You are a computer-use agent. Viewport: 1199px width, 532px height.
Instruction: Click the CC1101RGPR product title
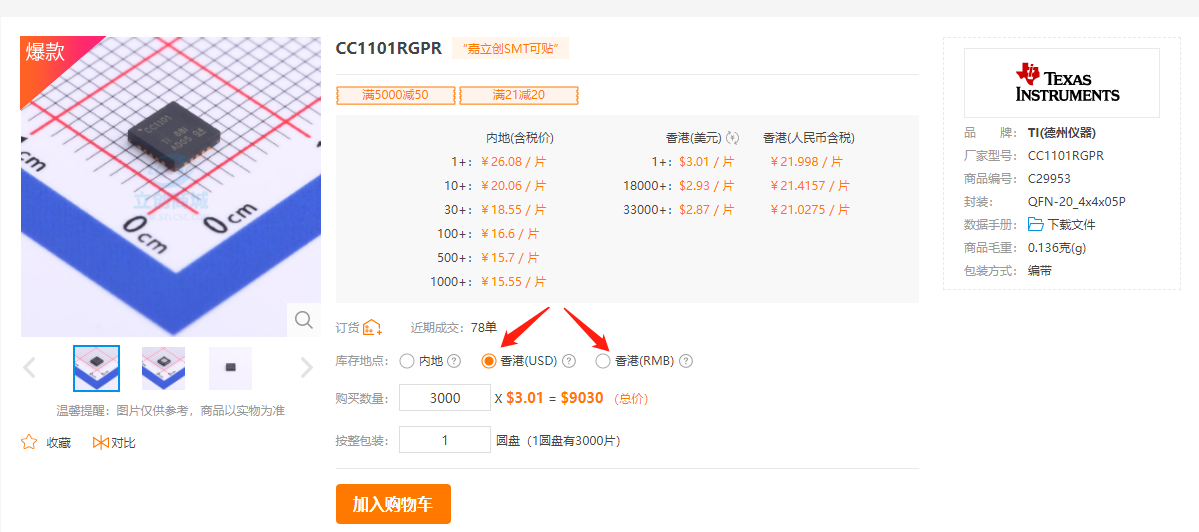point(388,48)
